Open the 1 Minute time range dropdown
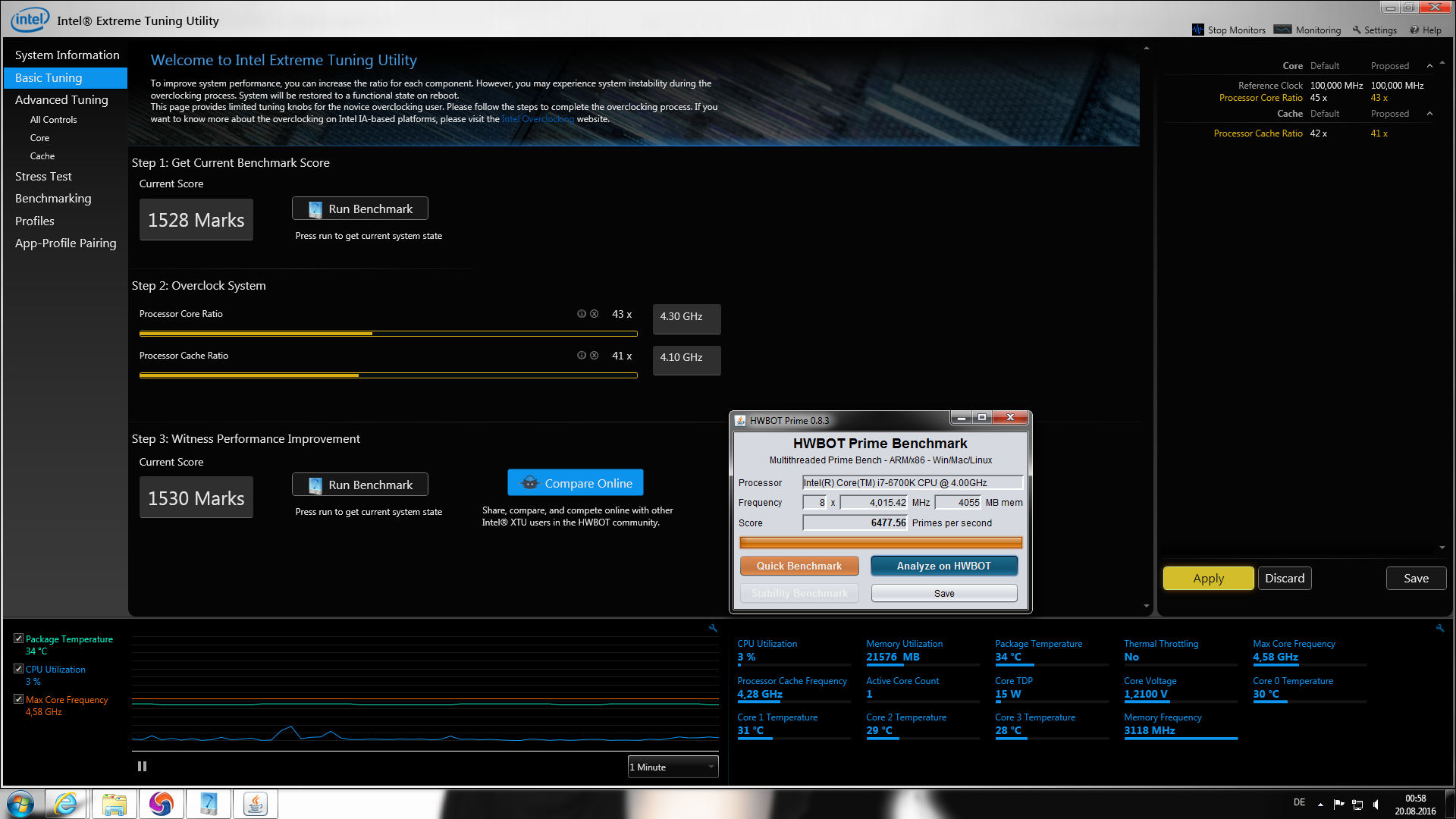The height and width of the screenshot is (819, 1456). tap(673, 767)
